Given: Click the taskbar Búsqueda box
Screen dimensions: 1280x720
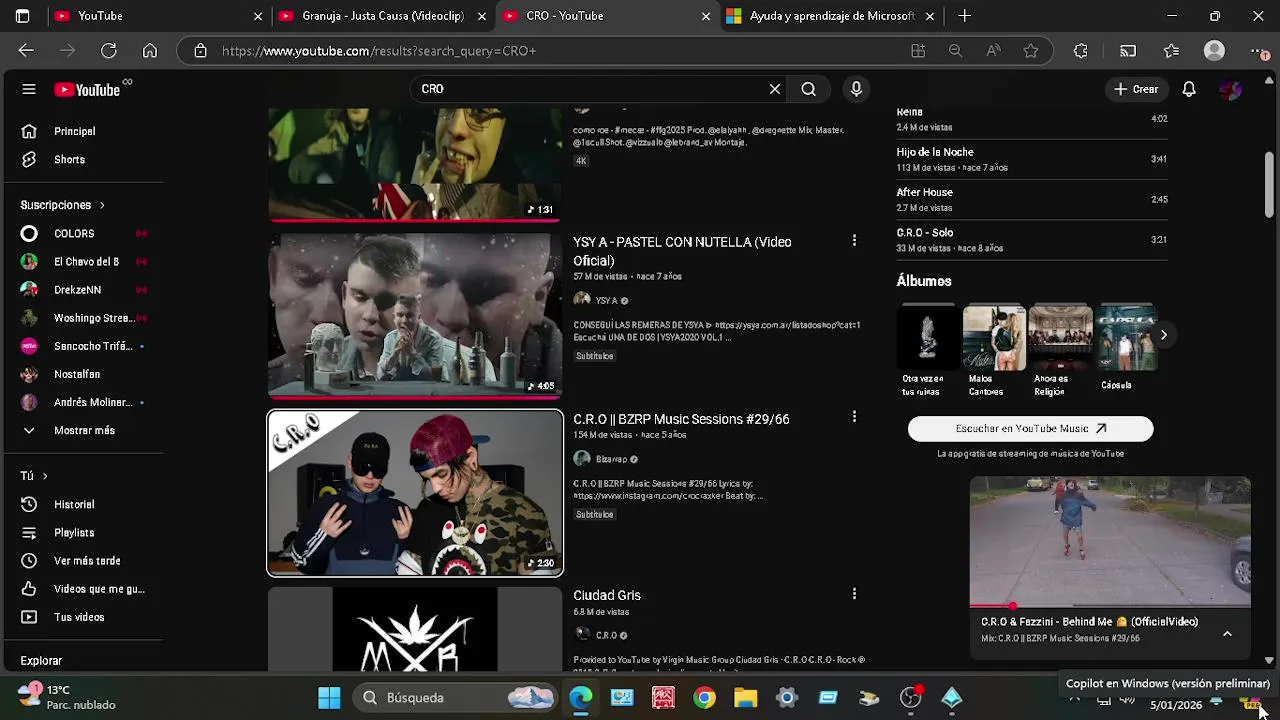Looking at the screenshot, I should pos(456,698).
